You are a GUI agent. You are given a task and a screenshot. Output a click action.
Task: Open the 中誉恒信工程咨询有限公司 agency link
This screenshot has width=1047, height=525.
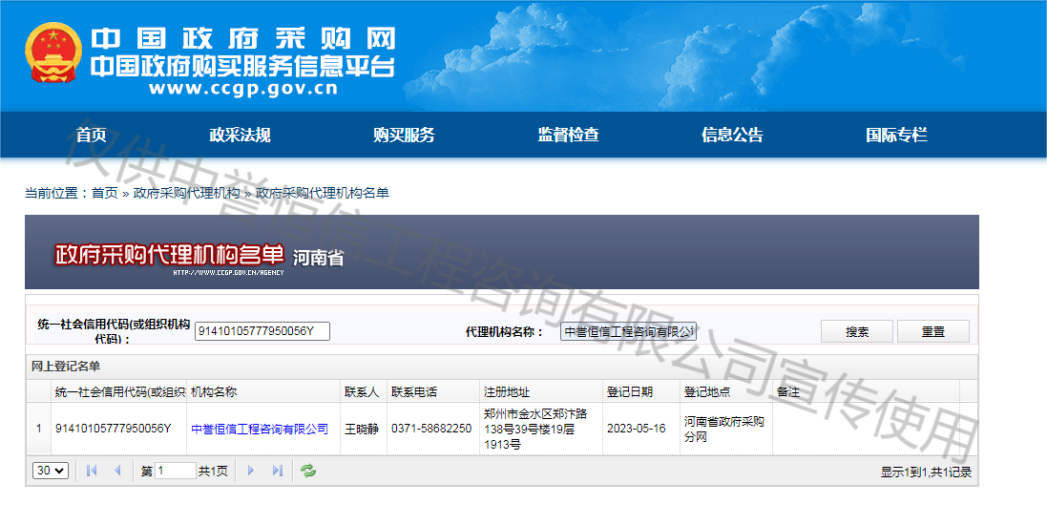(x=259, y=429)
